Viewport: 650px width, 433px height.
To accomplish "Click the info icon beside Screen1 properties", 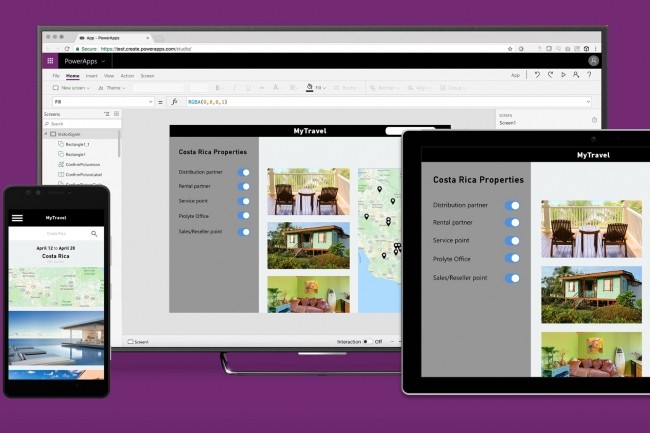I will [x=594, y=120].
